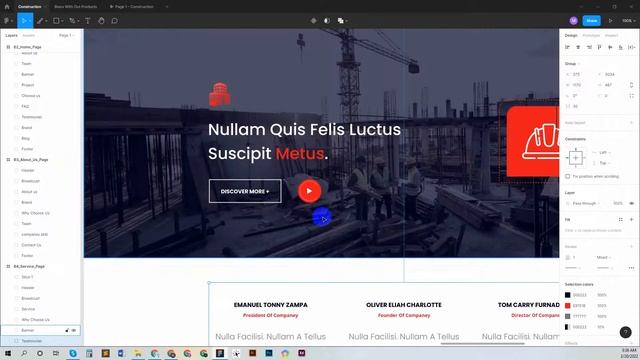This screenshot has height=360, width=640.
Task: Switch to the Assets tab
Action: click(x=29, y=36)
